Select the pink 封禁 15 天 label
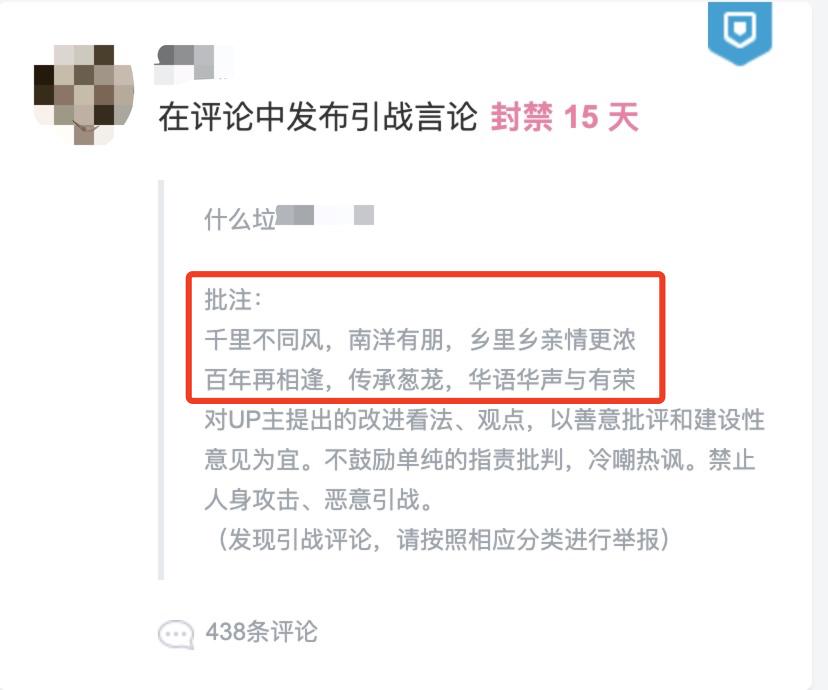Screen dimensions: 828x690 point(564,117)
